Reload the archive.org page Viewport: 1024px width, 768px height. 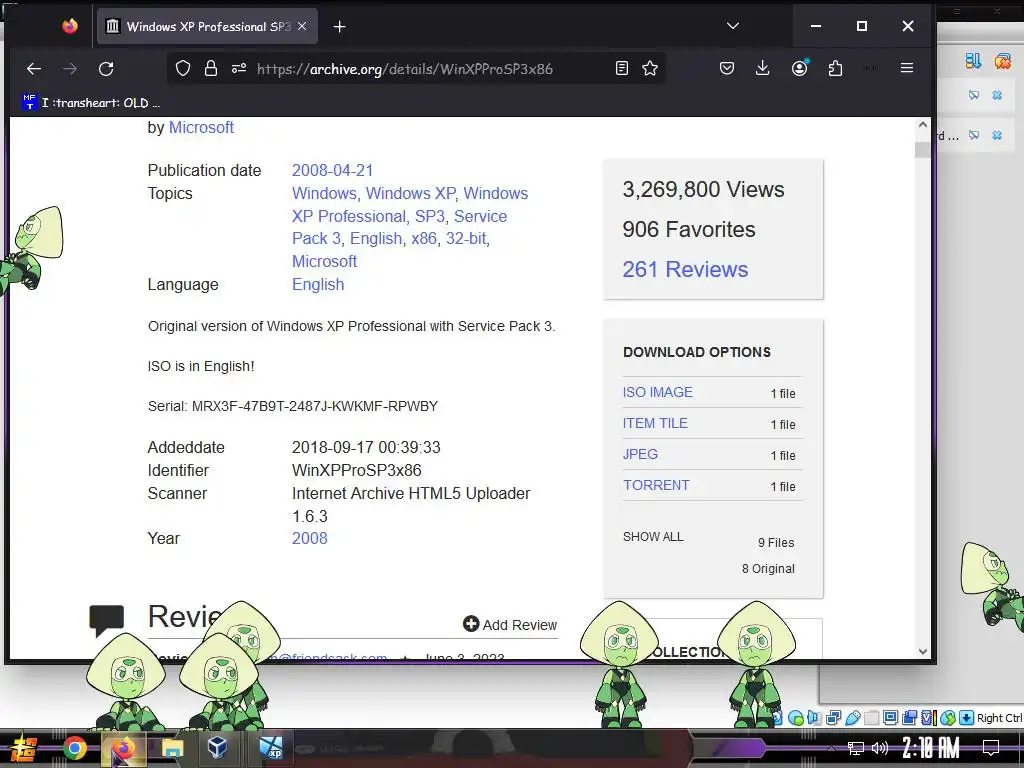click(106, 69)
